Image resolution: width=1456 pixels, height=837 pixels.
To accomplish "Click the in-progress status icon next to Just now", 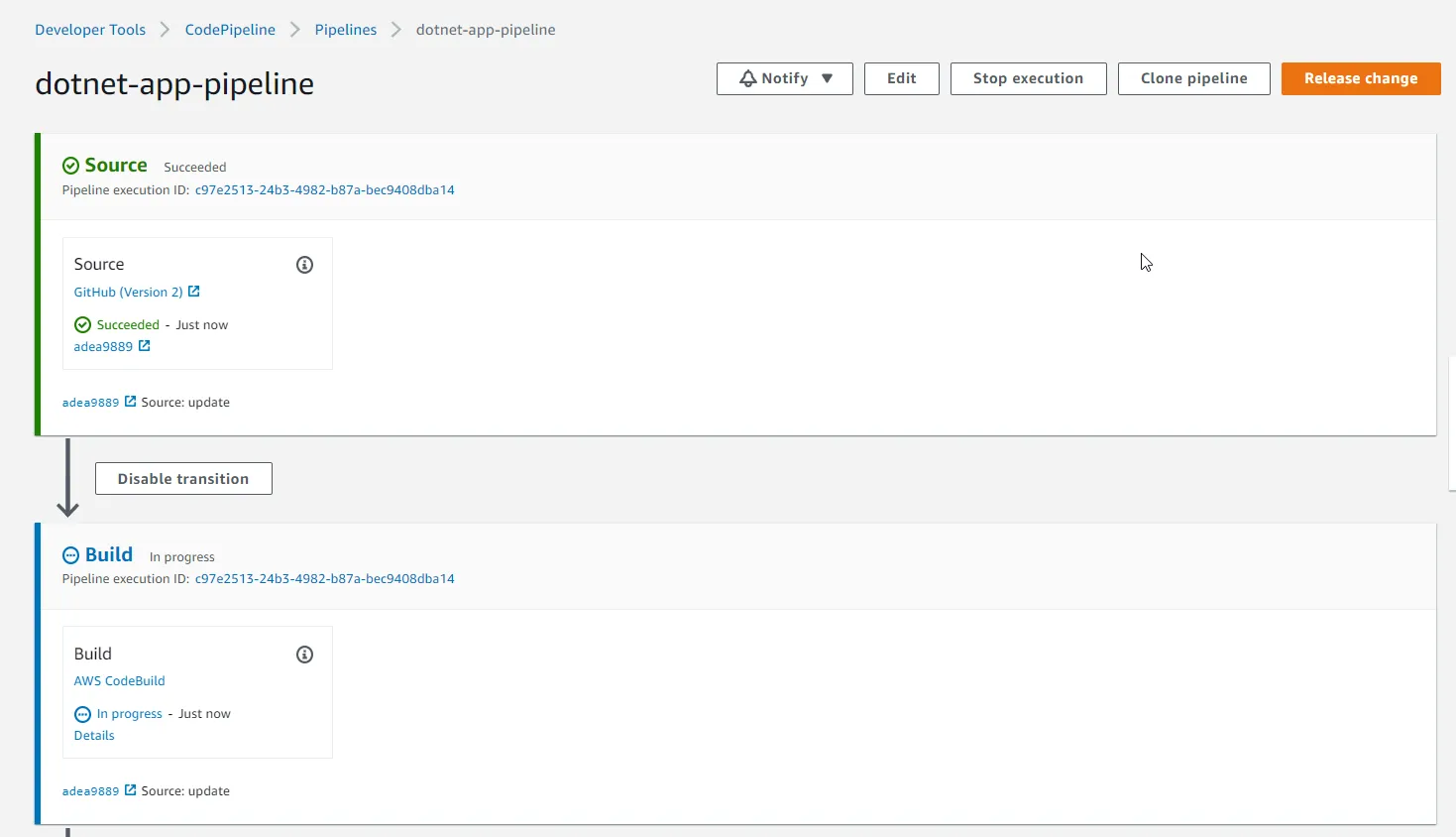I will 81,713.
